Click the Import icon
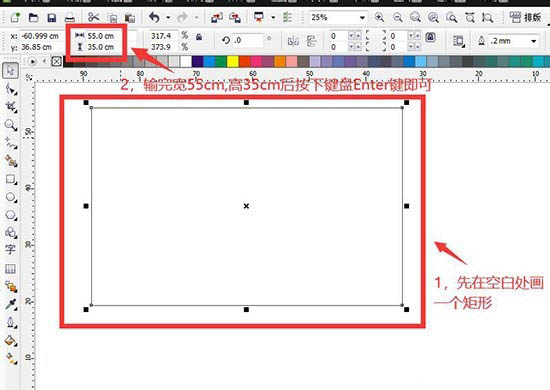This screenshot has width=550, height=390. [217, 17]
